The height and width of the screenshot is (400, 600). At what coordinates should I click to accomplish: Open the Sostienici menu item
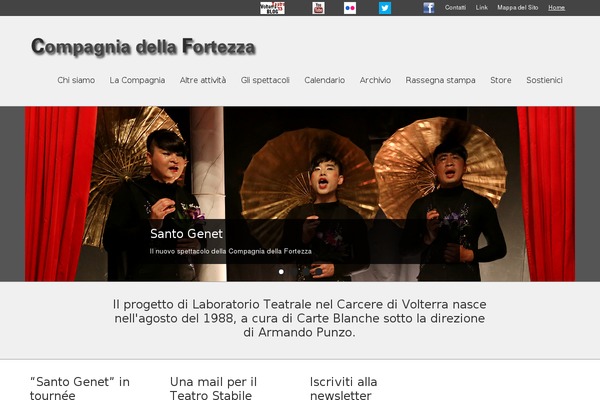click(544, 80)
